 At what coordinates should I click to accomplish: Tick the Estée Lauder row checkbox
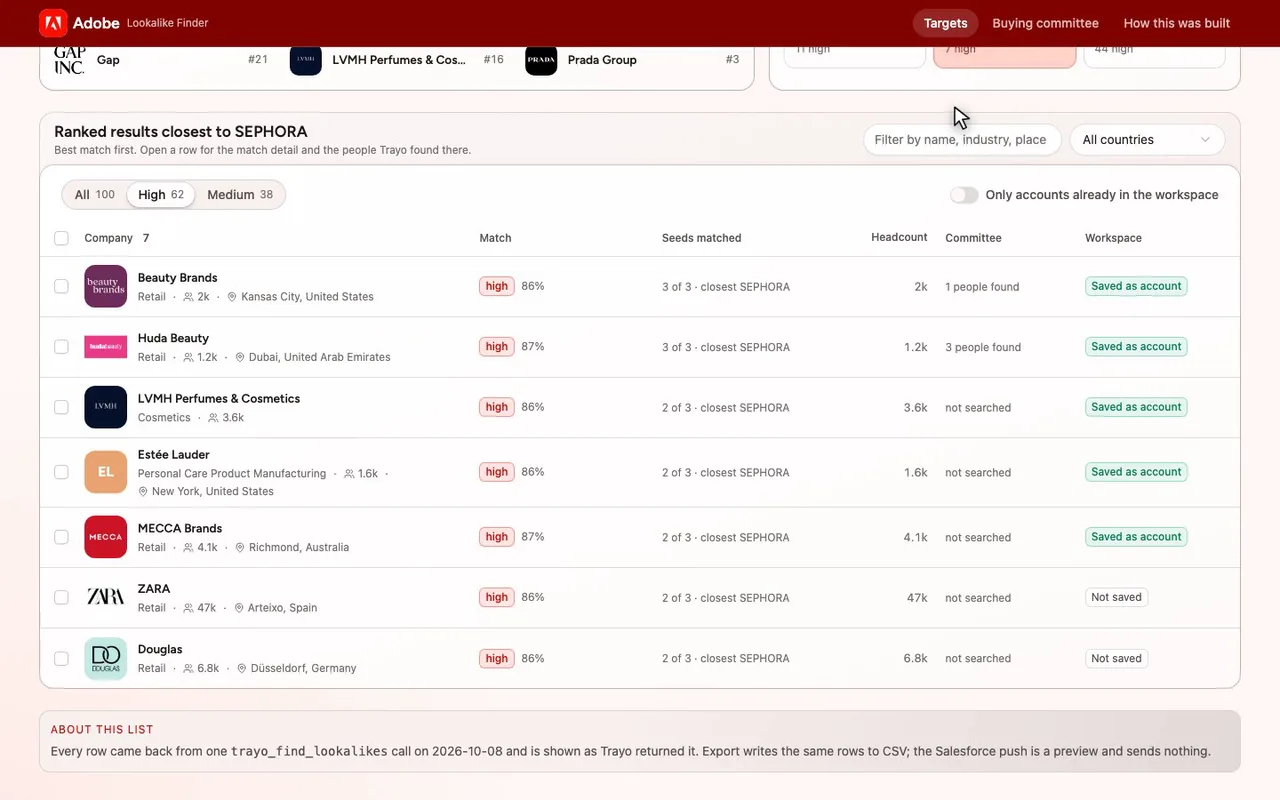point(61,472)
